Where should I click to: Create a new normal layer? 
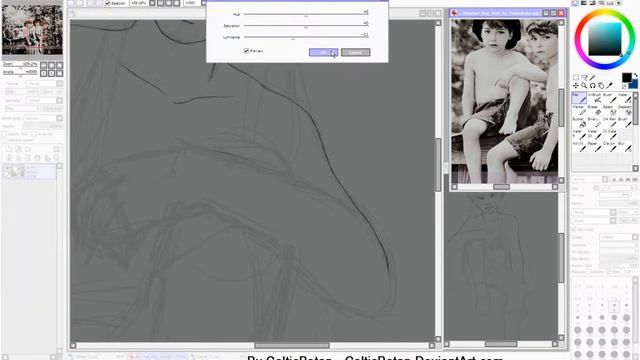9,149
